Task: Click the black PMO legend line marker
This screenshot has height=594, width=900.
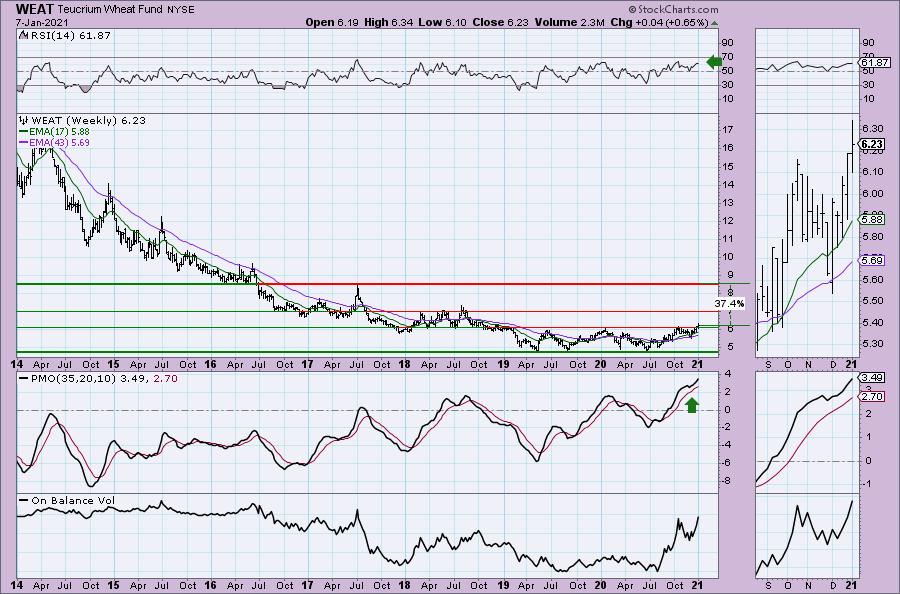Action: click(x=24, y=379)
